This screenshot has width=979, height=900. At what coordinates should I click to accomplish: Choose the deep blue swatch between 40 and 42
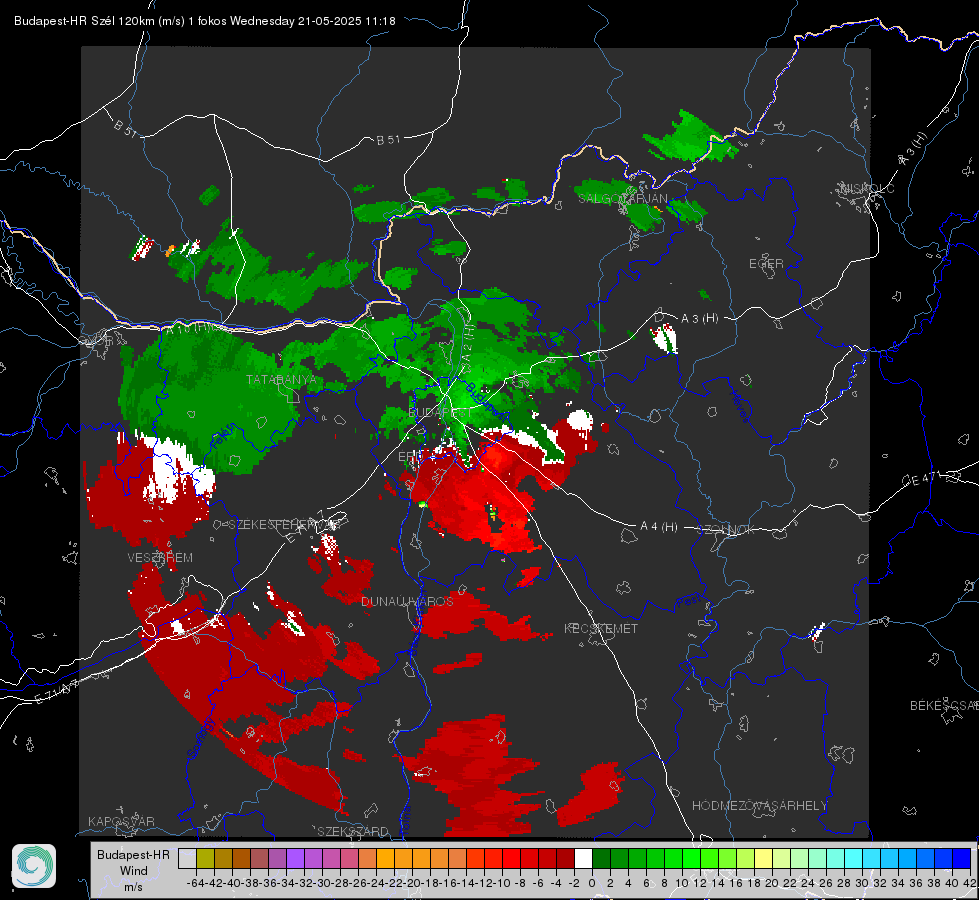tap(962, 858)
